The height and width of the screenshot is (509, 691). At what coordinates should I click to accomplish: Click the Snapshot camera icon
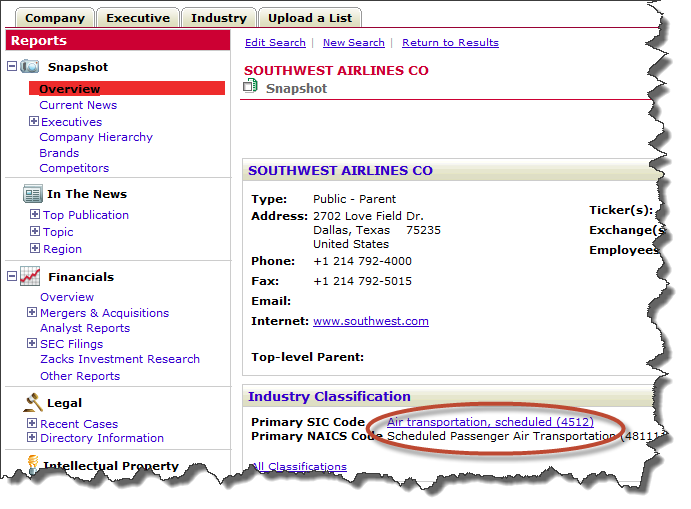pos(30,67)
